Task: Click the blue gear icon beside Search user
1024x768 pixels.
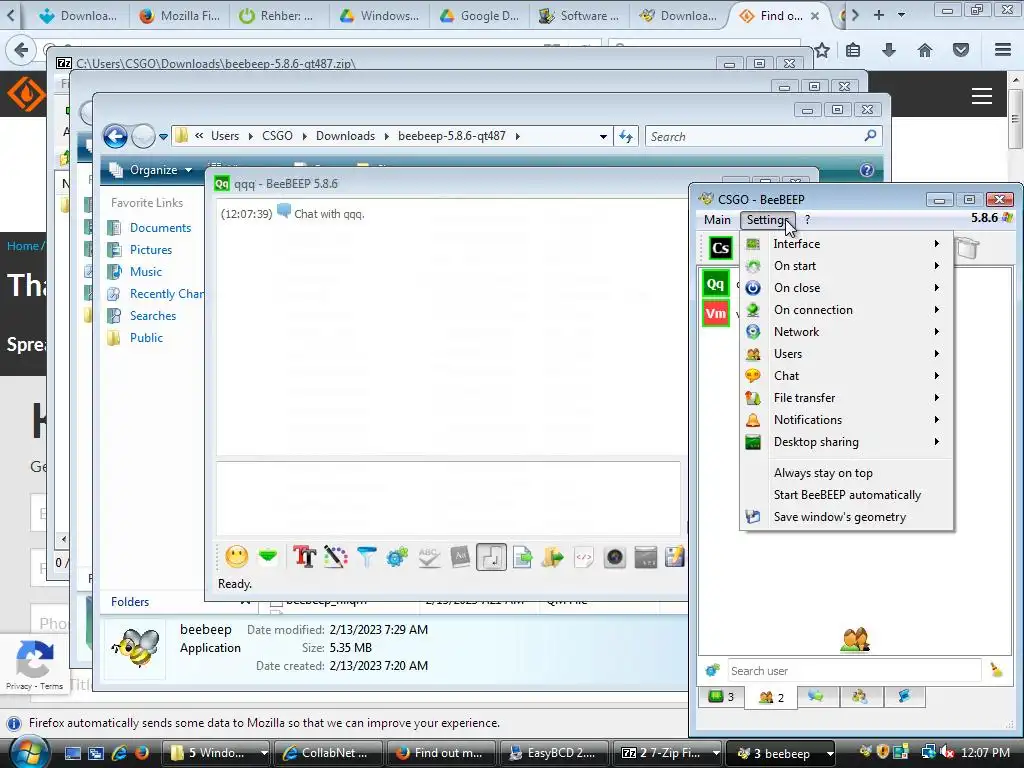Action: coord(712,670)
